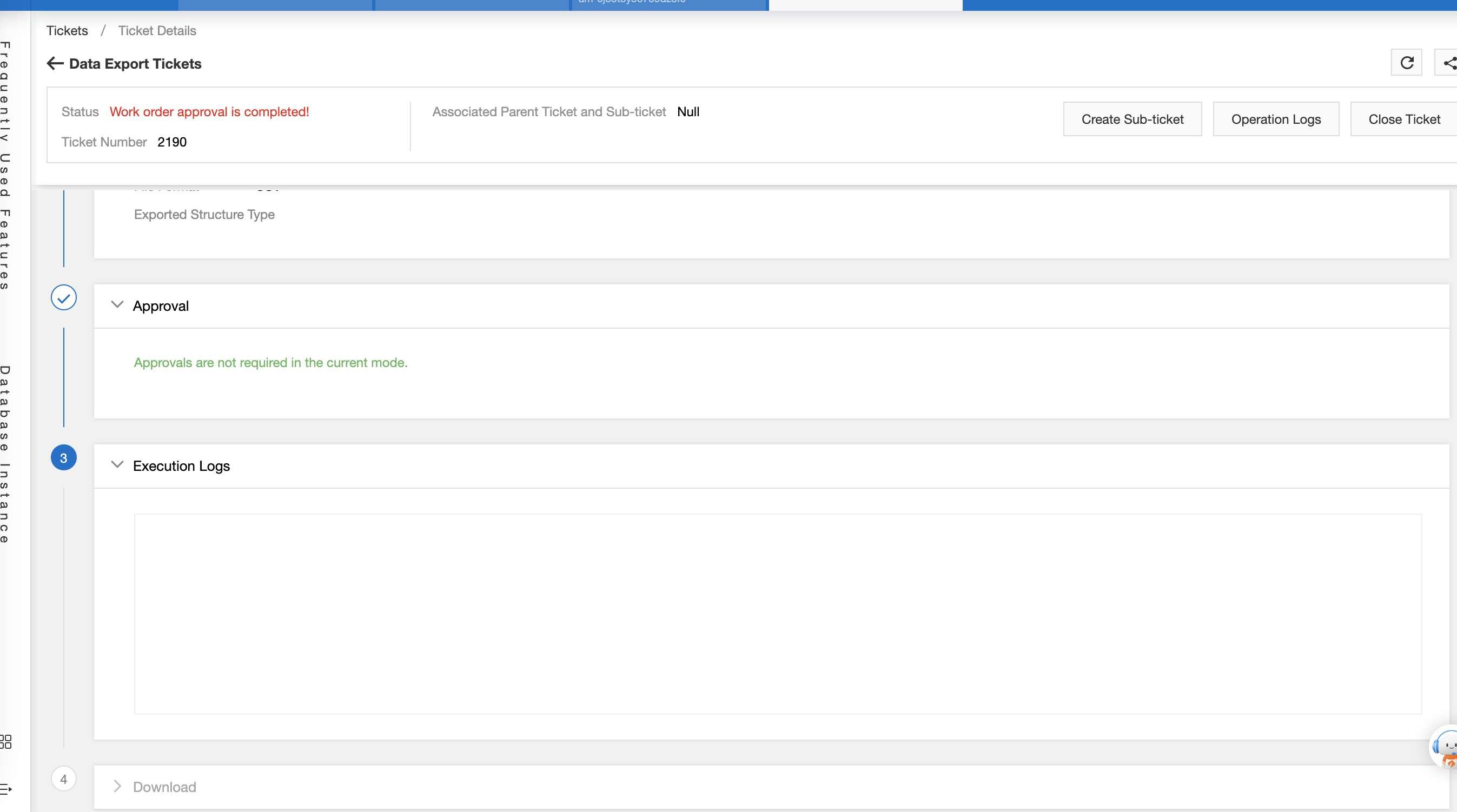
Task: Expand the Download section
Action: pos(117,786)
